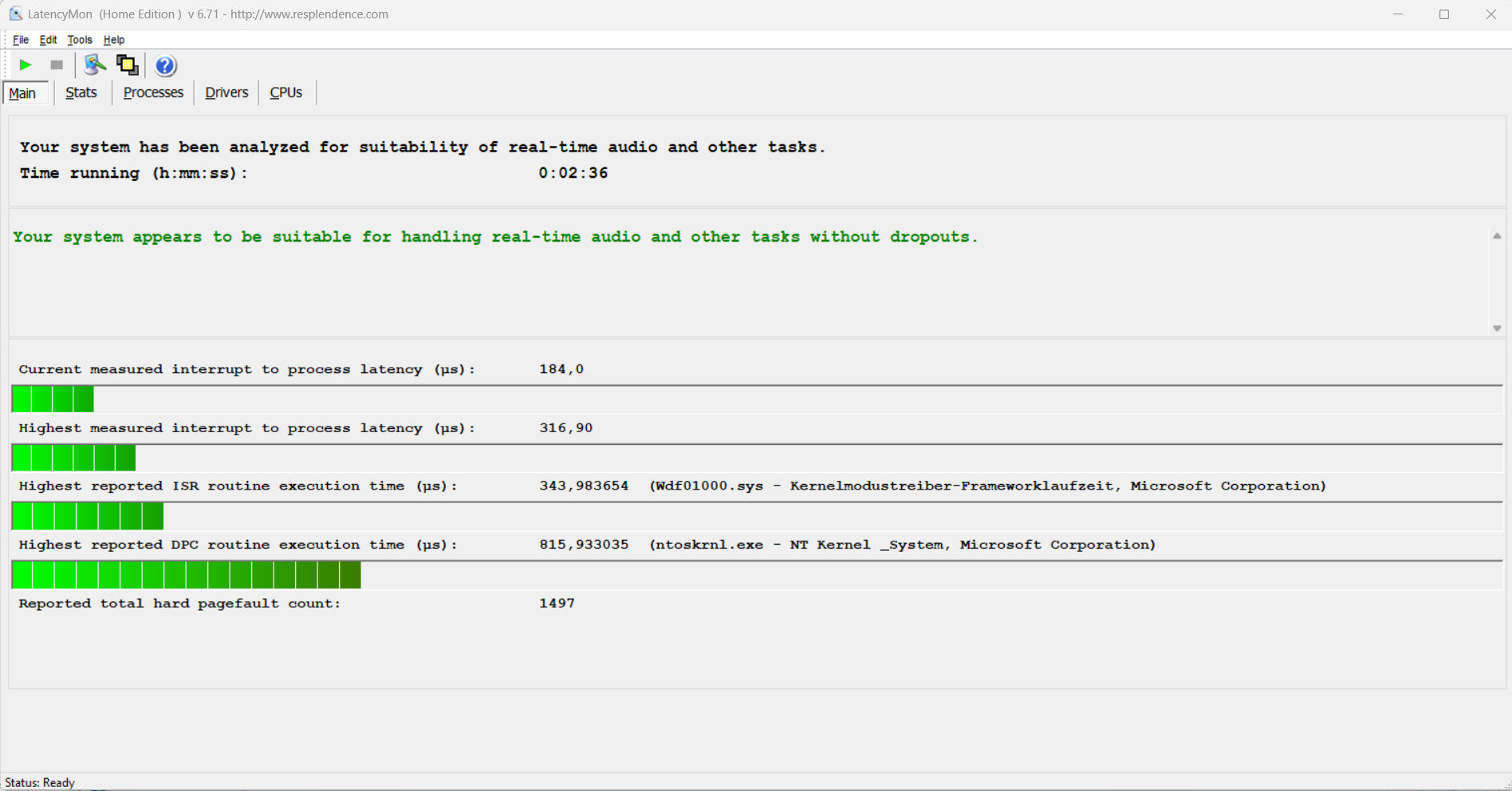This screenshot has height=791, width=1512.
Task: Switch to the Processes tab
Action: (x=153, y=92)
